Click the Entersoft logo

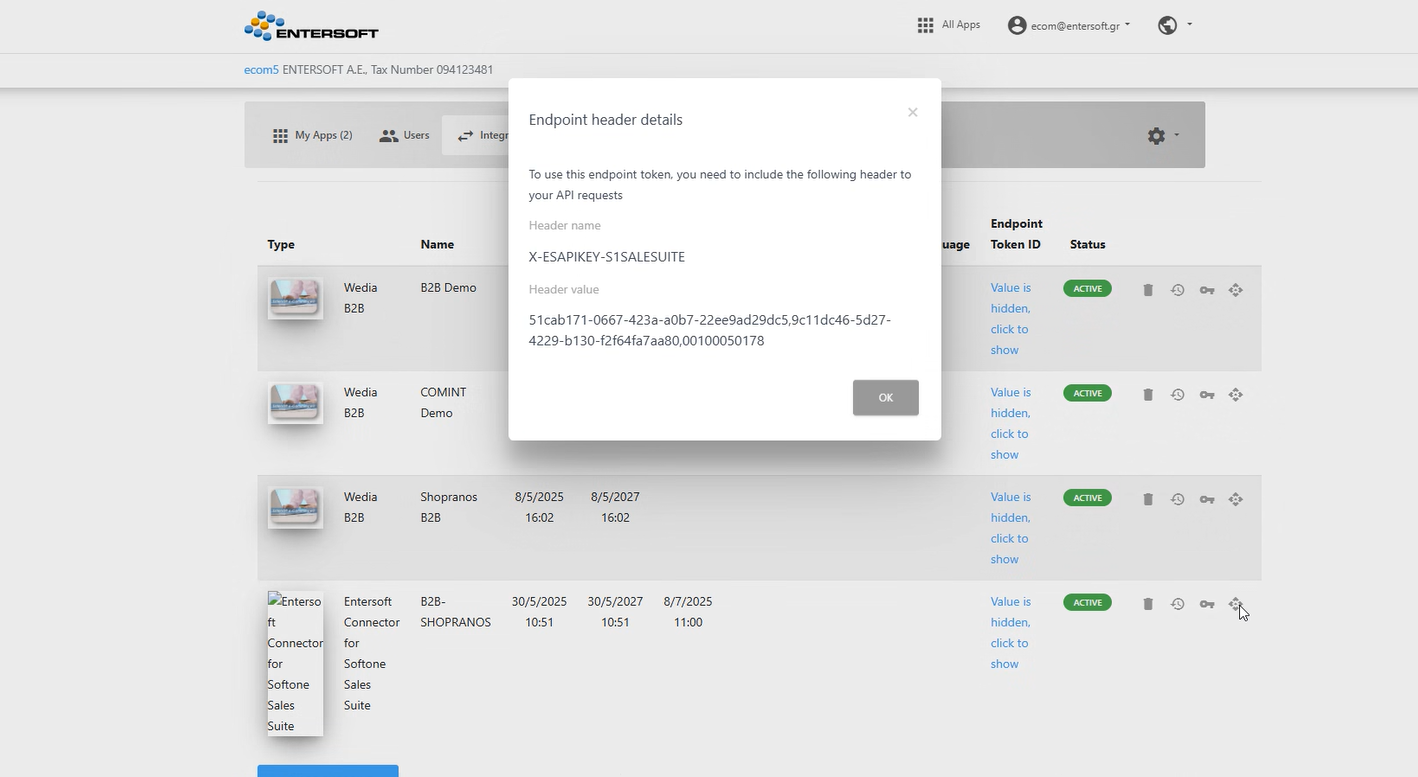tap(311, 26)
